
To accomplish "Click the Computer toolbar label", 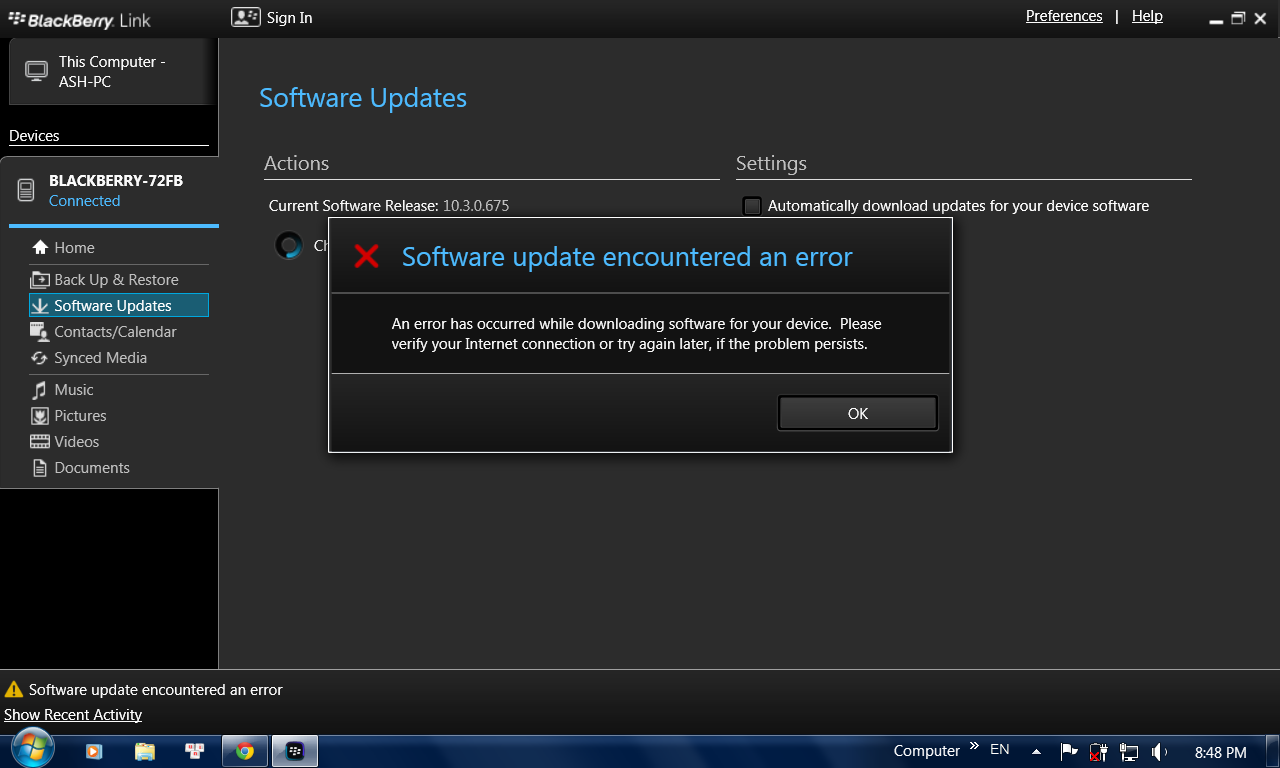I will [926, 751].
